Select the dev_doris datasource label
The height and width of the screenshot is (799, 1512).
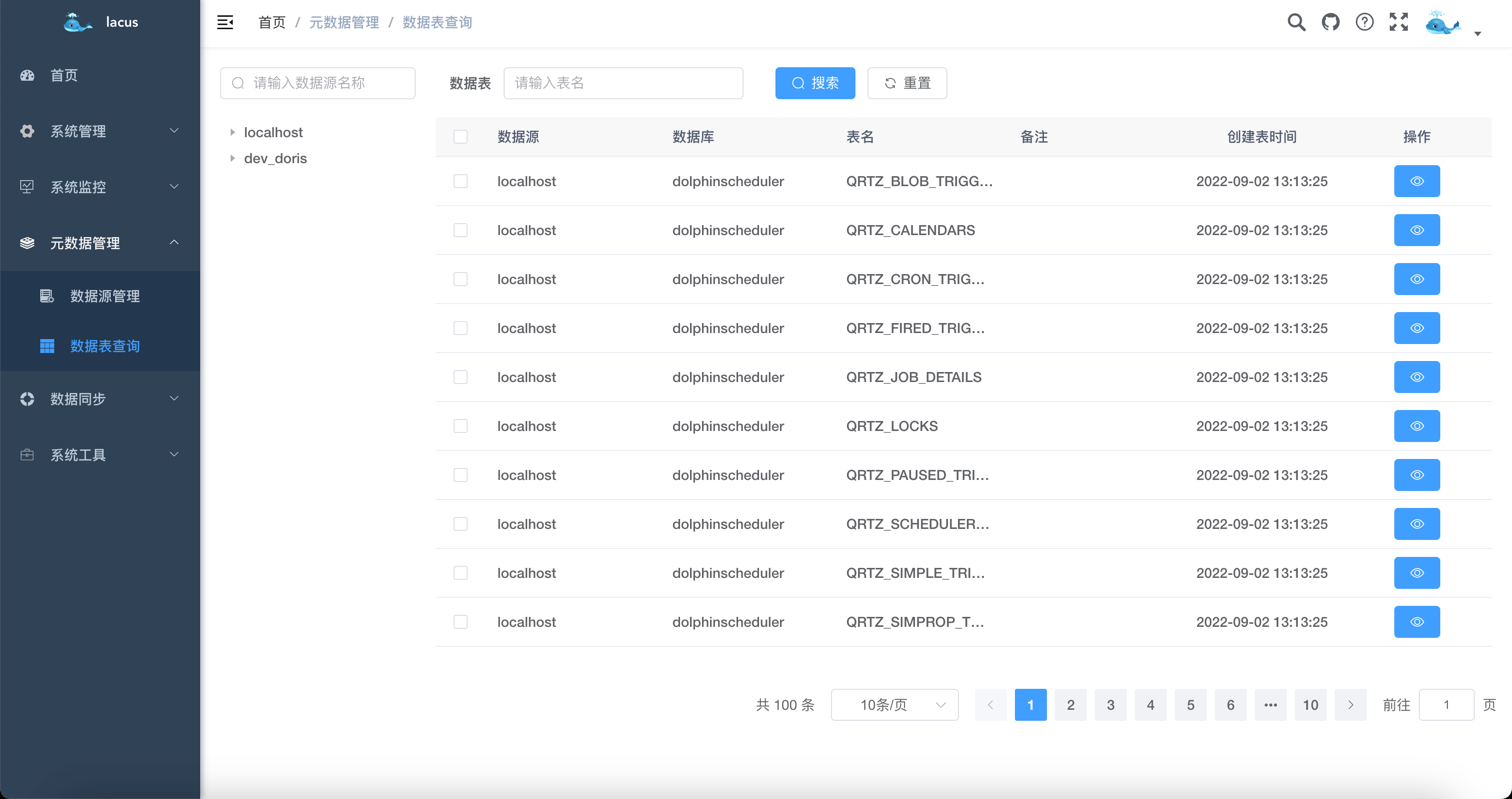275,158
